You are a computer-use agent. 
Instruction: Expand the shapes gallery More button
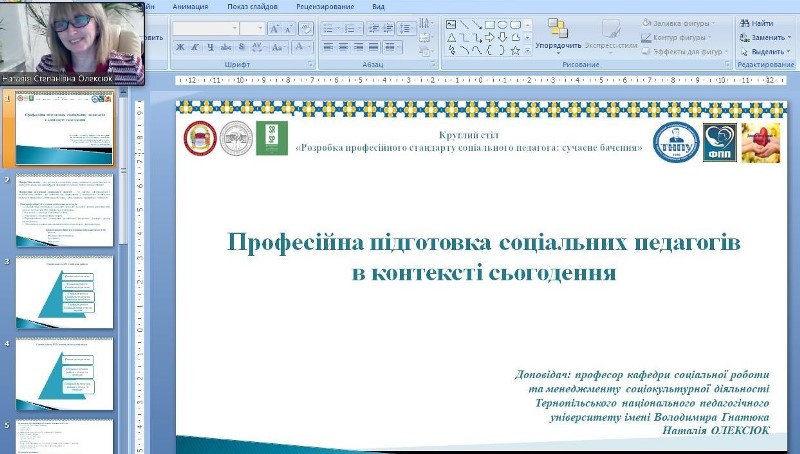528,50
